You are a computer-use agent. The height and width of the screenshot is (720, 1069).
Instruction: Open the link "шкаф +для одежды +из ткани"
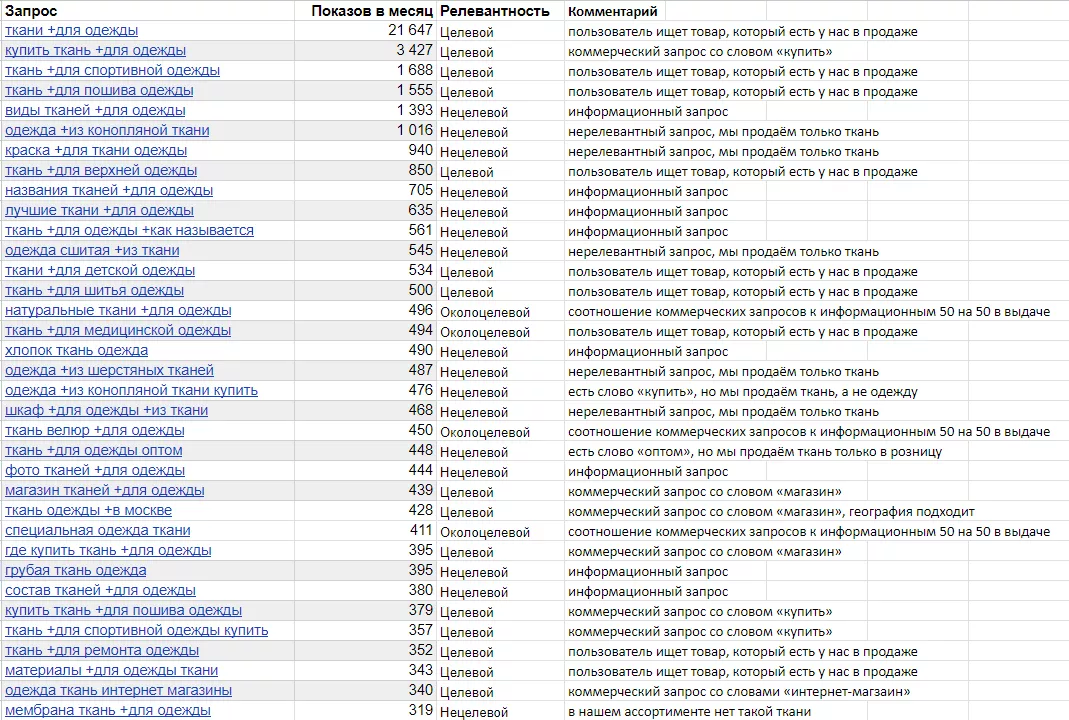106,411
